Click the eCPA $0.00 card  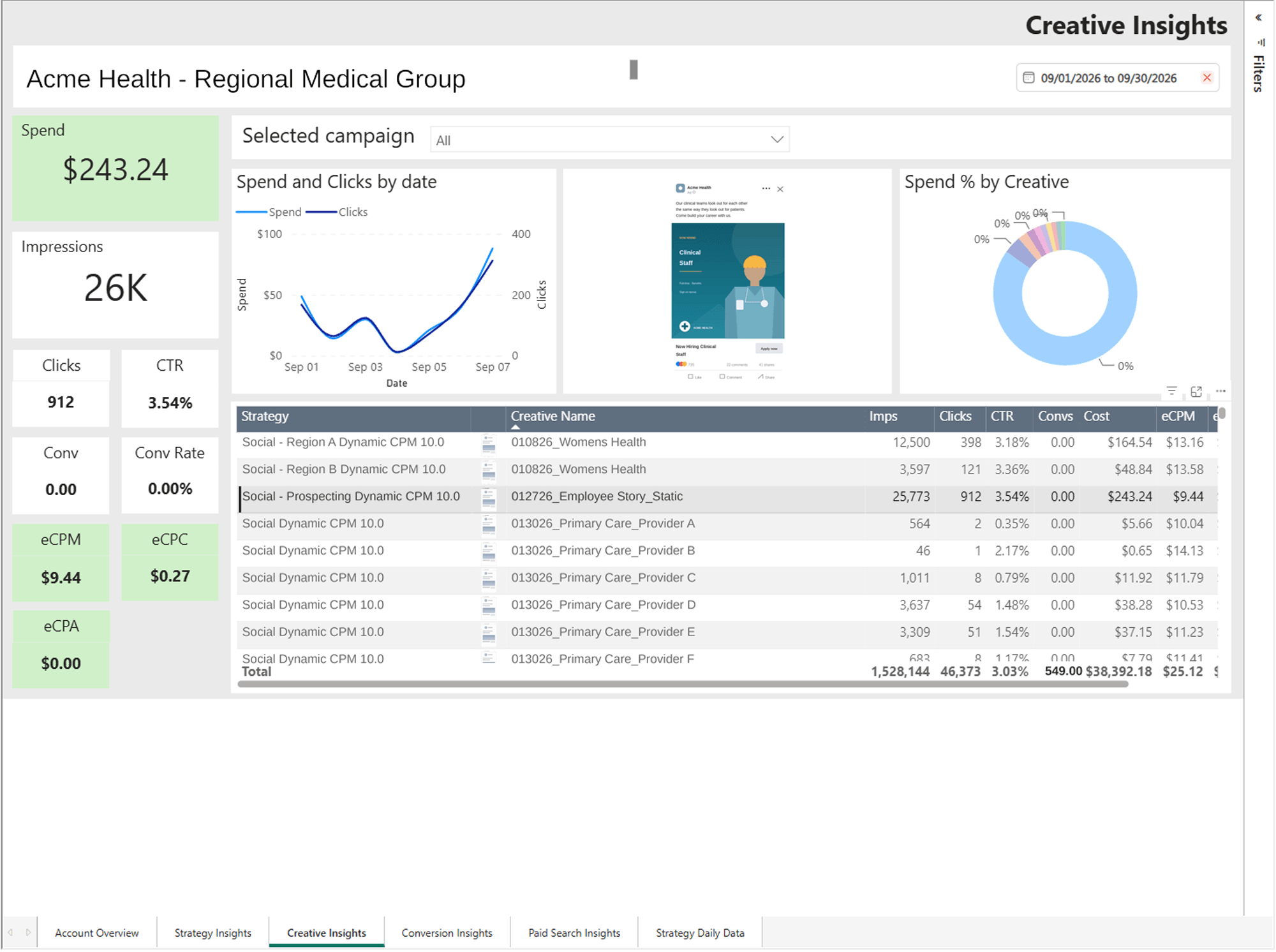point(61,650)
